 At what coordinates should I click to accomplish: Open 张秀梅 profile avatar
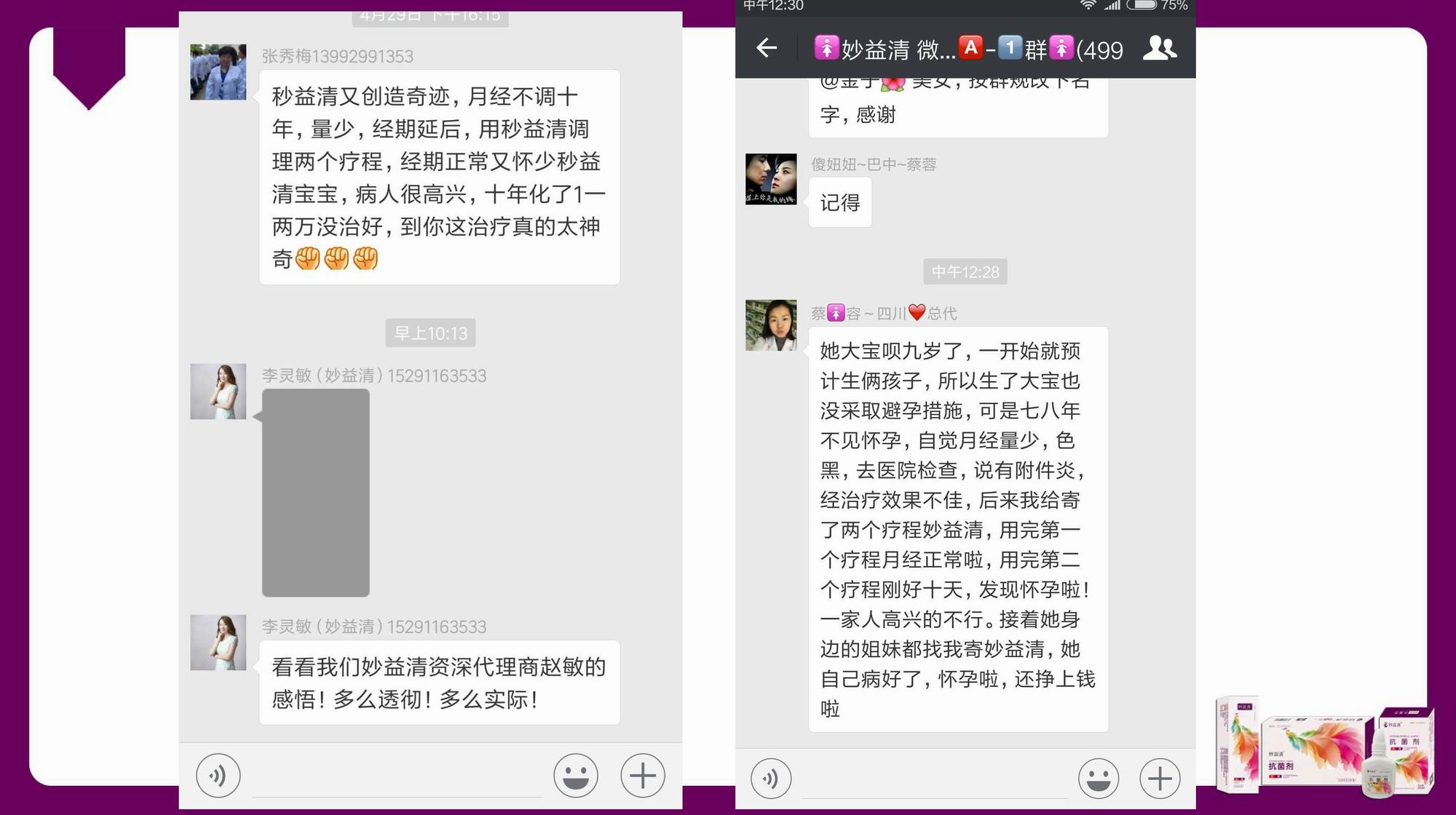(x=218, y=72)
